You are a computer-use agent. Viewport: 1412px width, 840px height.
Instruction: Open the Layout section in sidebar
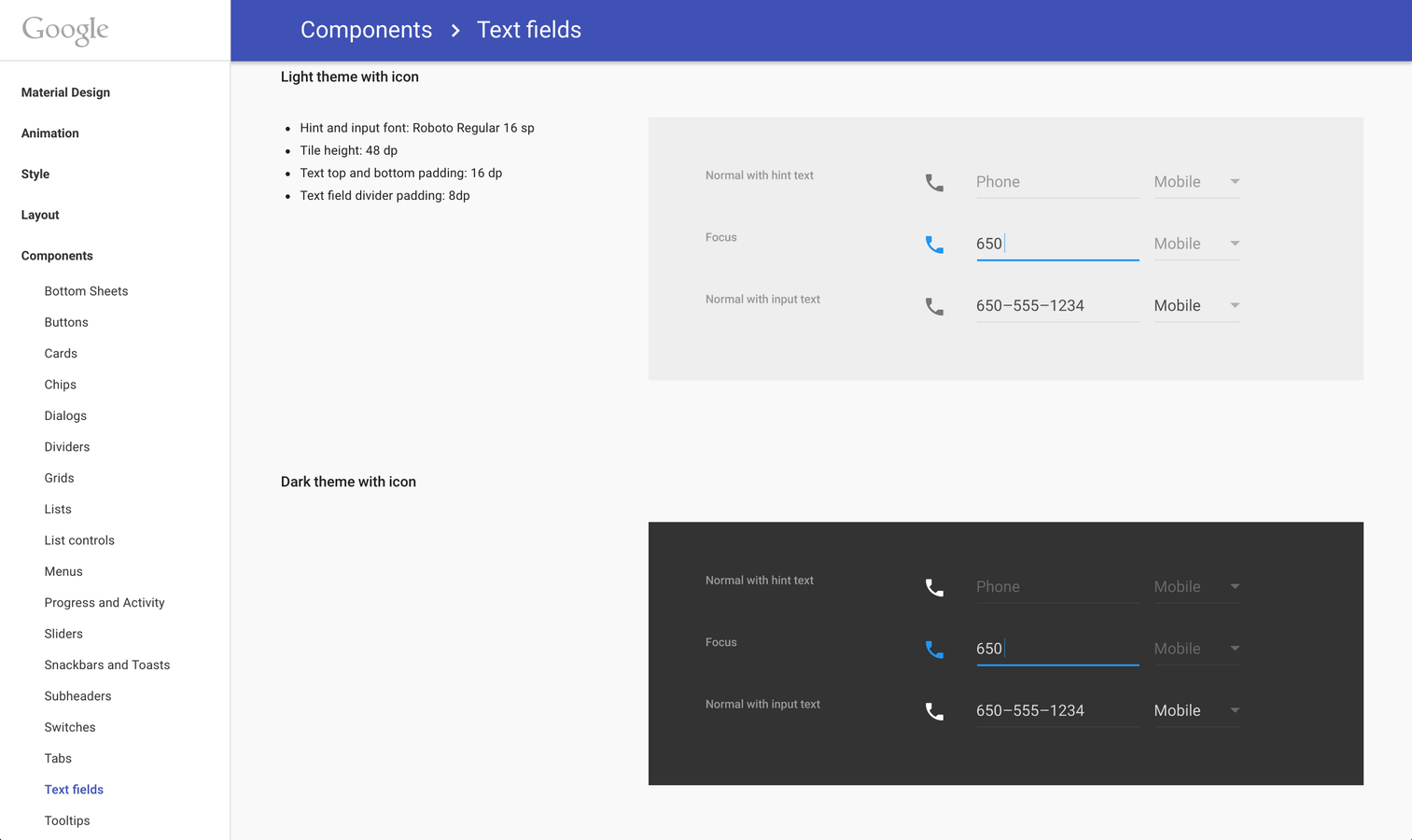pos(40,215)
